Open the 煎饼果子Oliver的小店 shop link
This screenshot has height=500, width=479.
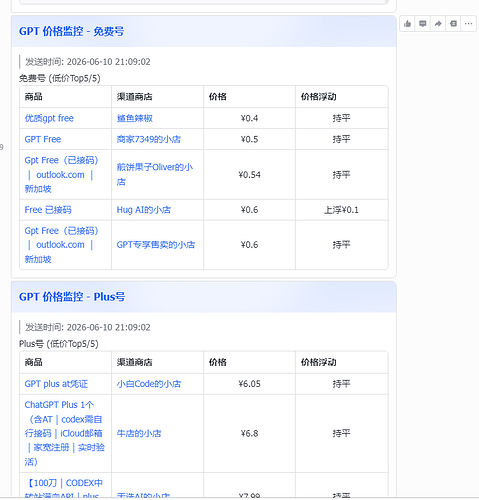[155, 175]
